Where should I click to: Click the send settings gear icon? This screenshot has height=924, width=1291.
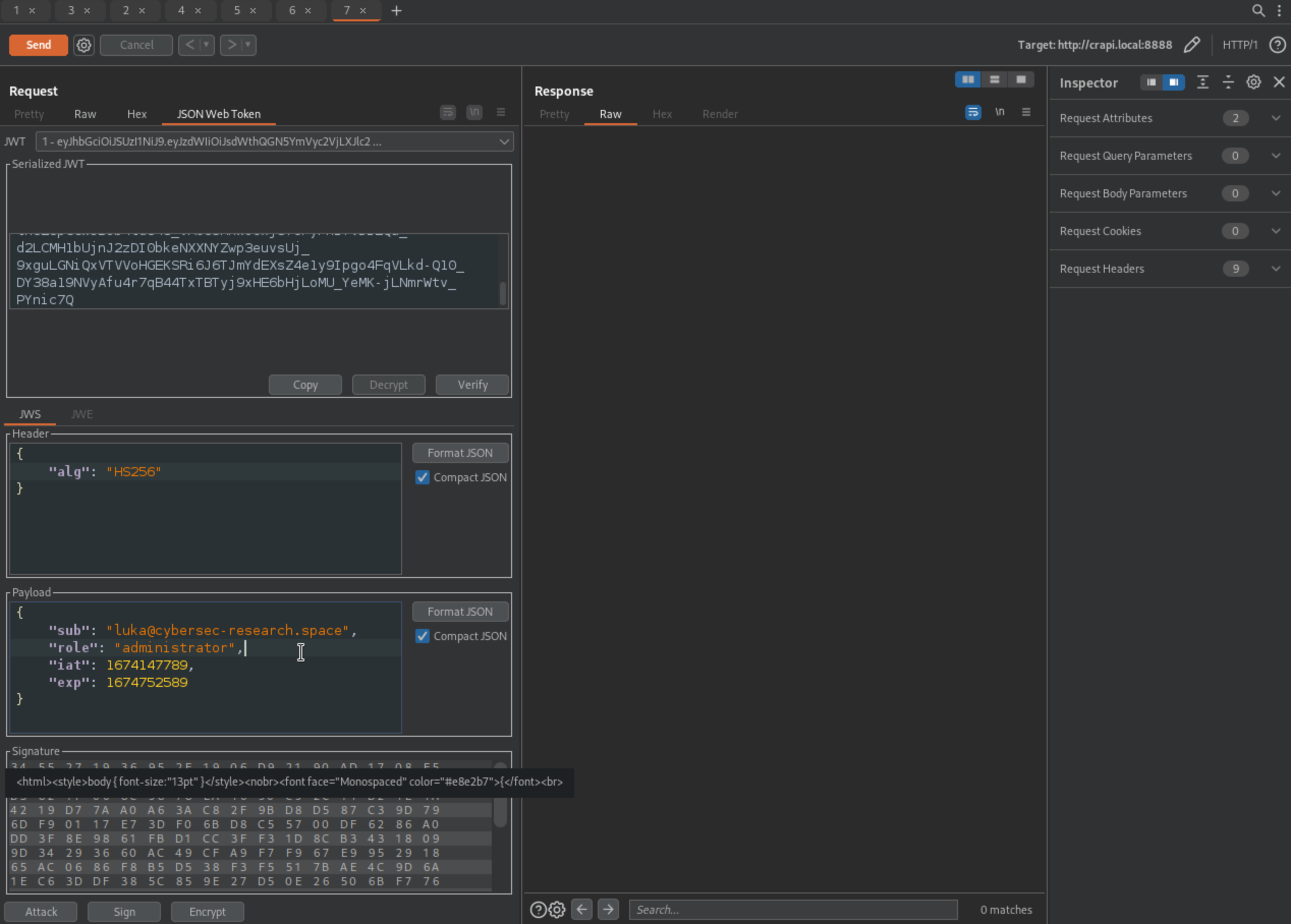[x=83, y=45]
